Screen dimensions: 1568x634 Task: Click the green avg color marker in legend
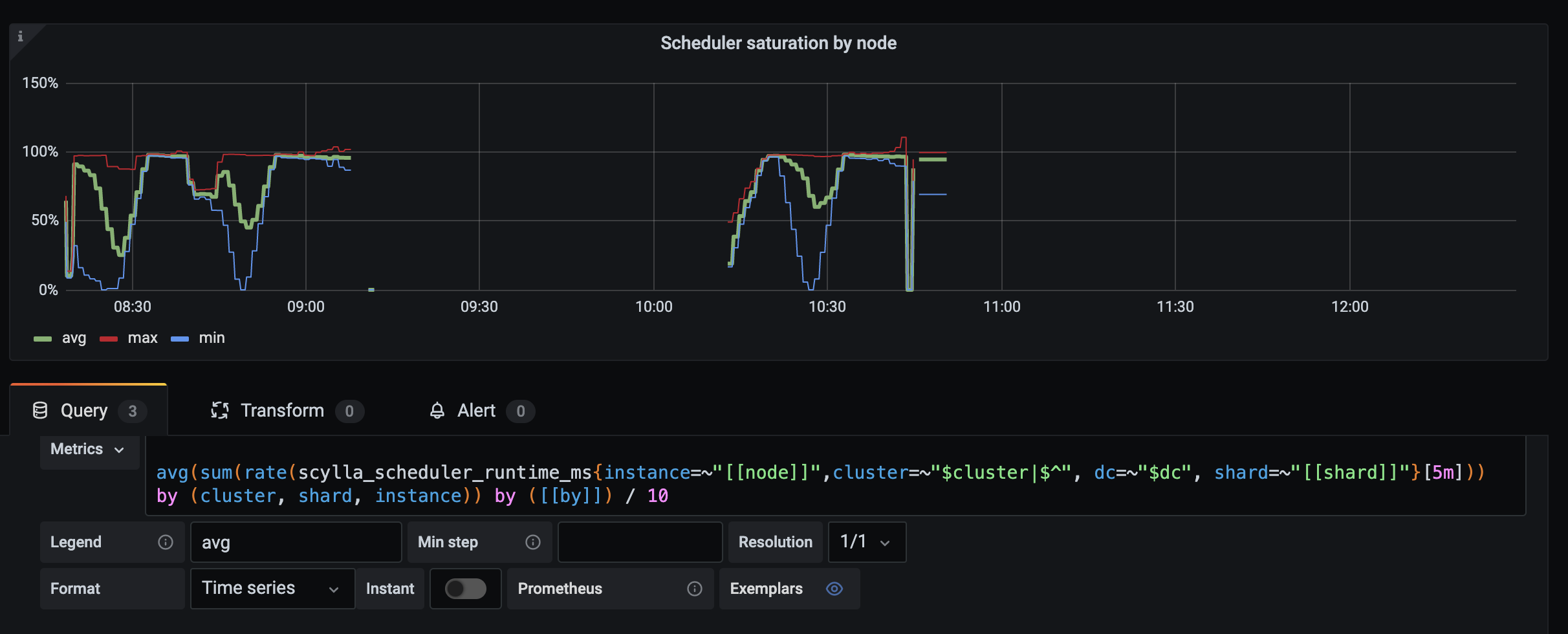pyautogui.click(x=43, y=338)
